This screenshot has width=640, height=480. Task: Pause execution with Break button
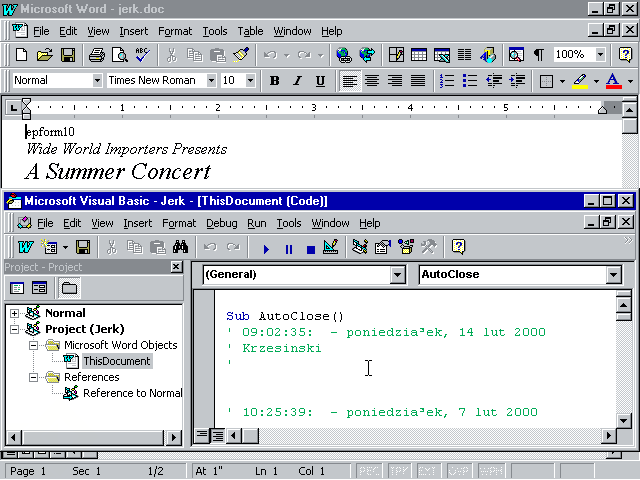coord(289,249)
